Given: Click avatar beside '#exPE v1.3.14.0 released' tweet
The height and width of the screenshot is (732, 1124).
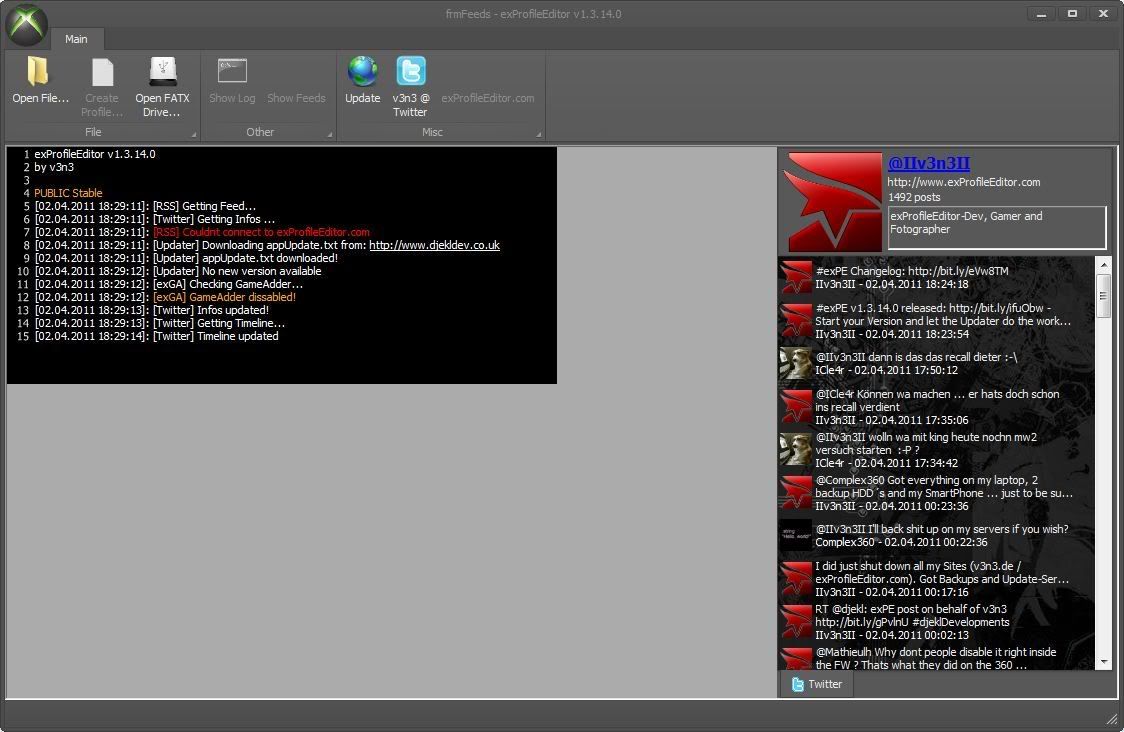Looking at the screenshot, I should [x=796, y=320].
